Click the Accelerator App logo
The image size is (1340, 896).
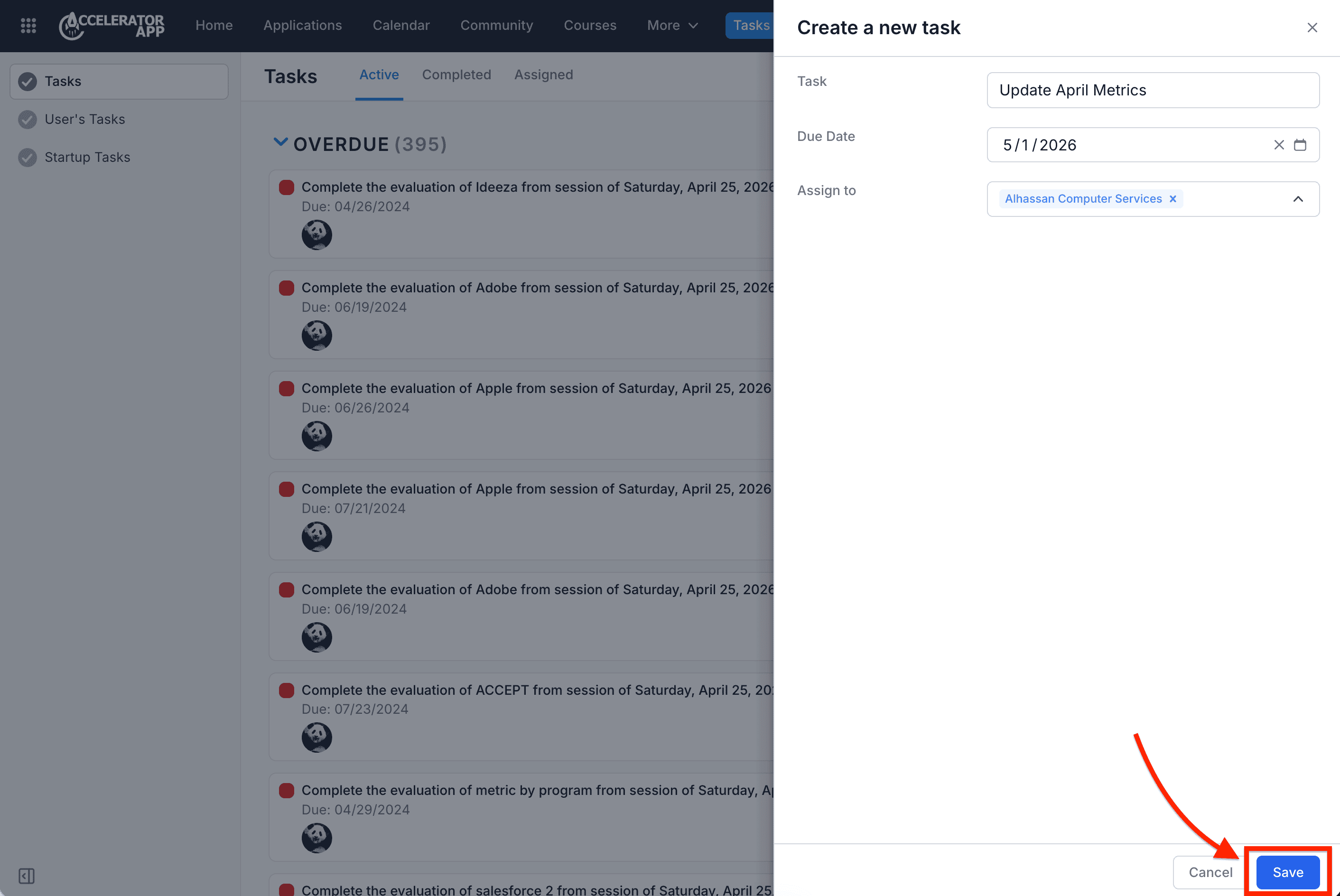[112, 26]
